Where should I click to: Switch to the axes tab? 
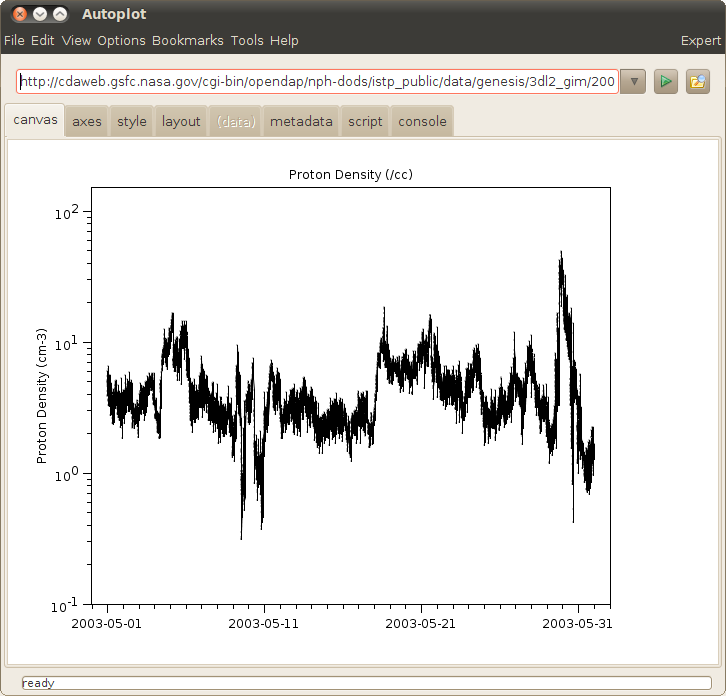(87, 122)
